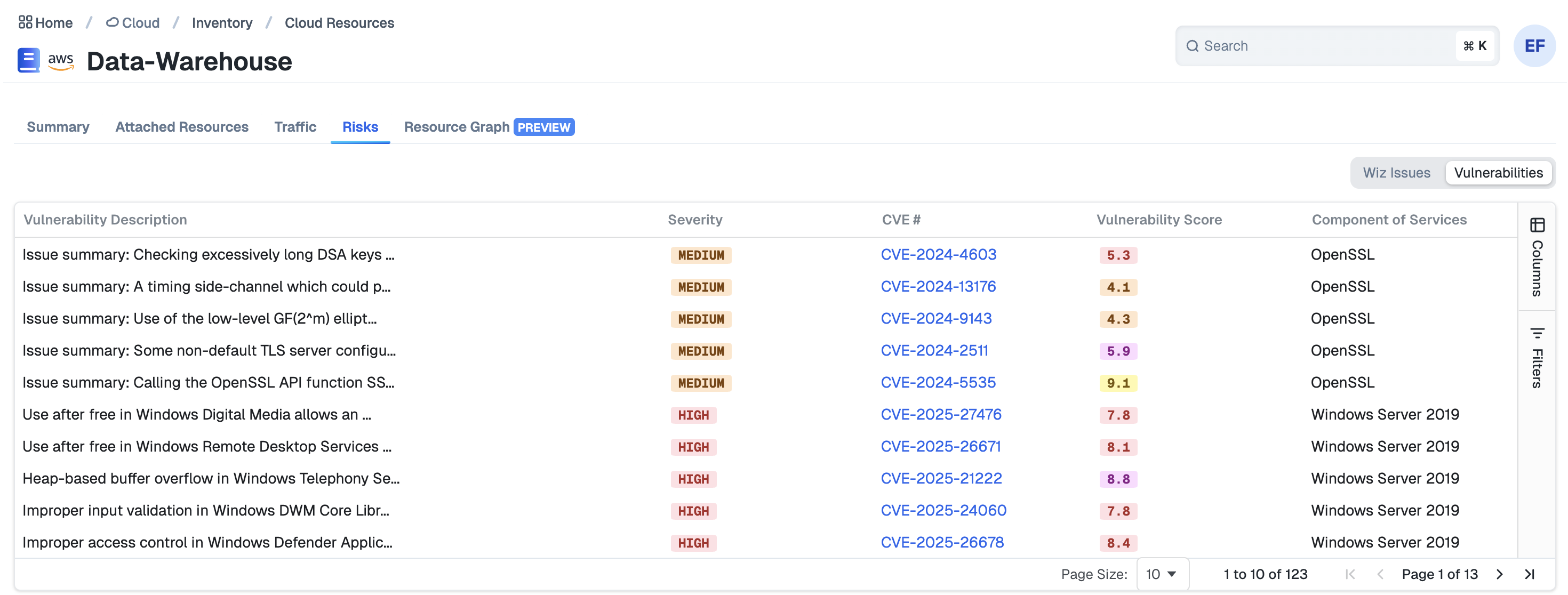Open the Resource Graph preview tab
The image size is (1568, 595).
pos(489,126)
